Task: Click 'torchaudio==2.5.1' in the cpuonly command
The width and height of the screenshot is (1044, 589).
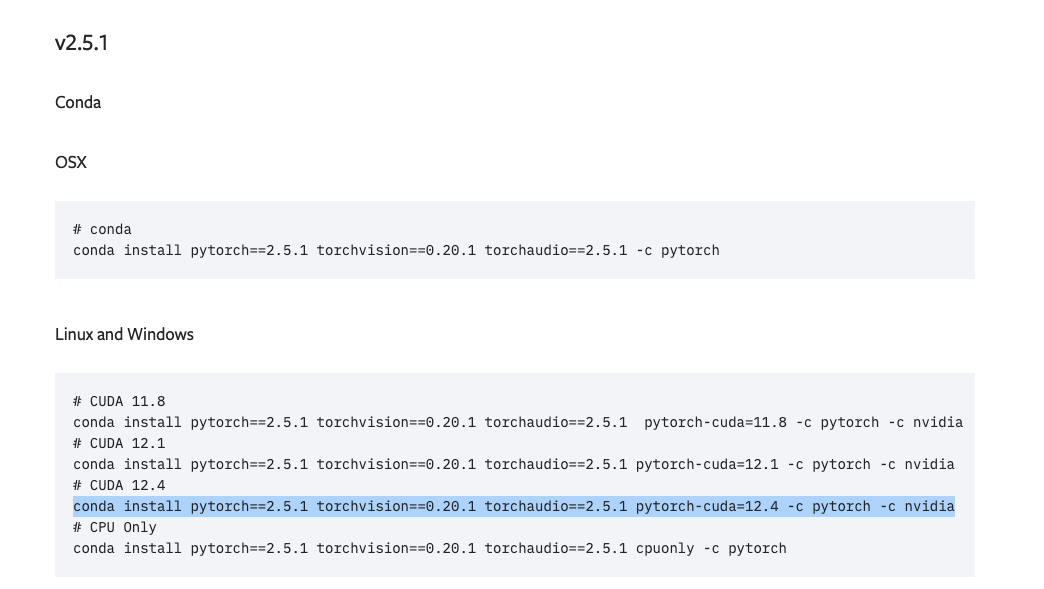Action: 555,548
